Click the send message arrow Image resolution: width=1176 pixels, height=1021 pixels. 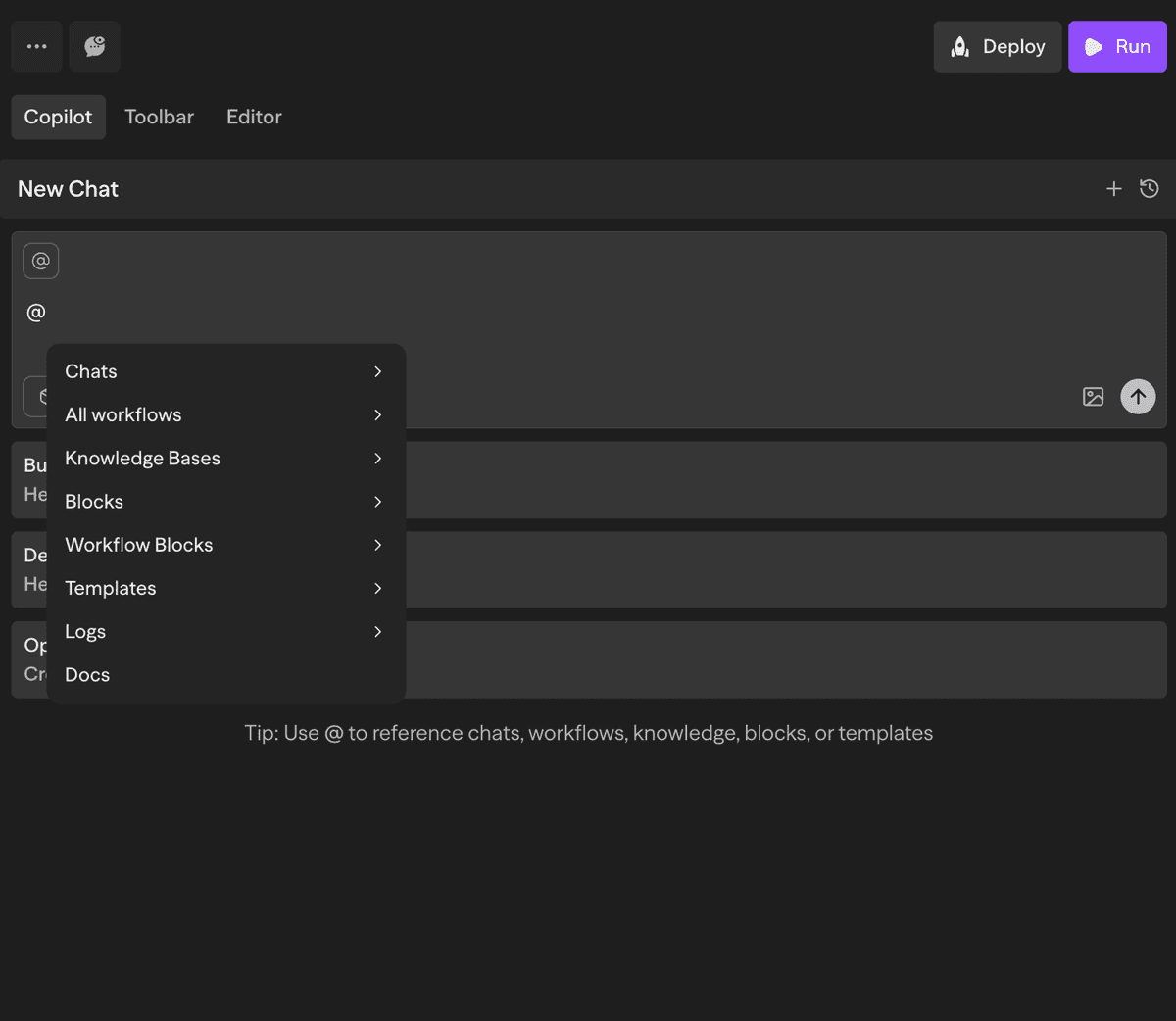[x=1138, y=396]
